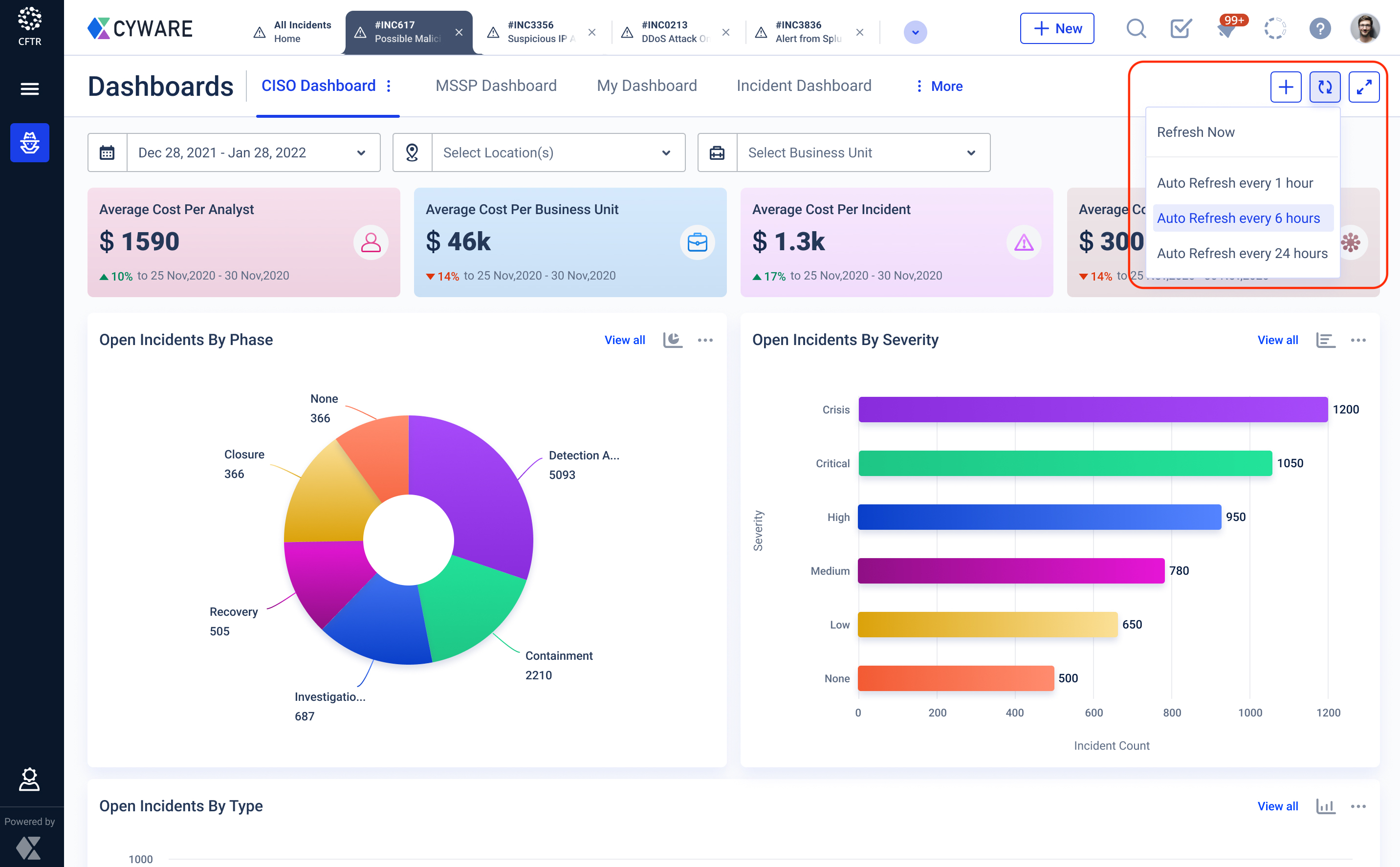Screen dimensions: 1400x867
Task: Change chart type for Incidents By Phase
Action: tap(672, 340)
